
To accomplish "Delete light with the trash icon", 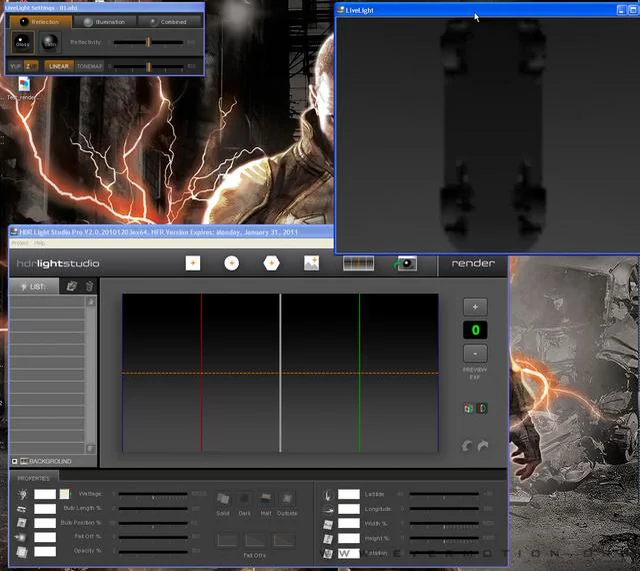I will (x=89, y=286).
